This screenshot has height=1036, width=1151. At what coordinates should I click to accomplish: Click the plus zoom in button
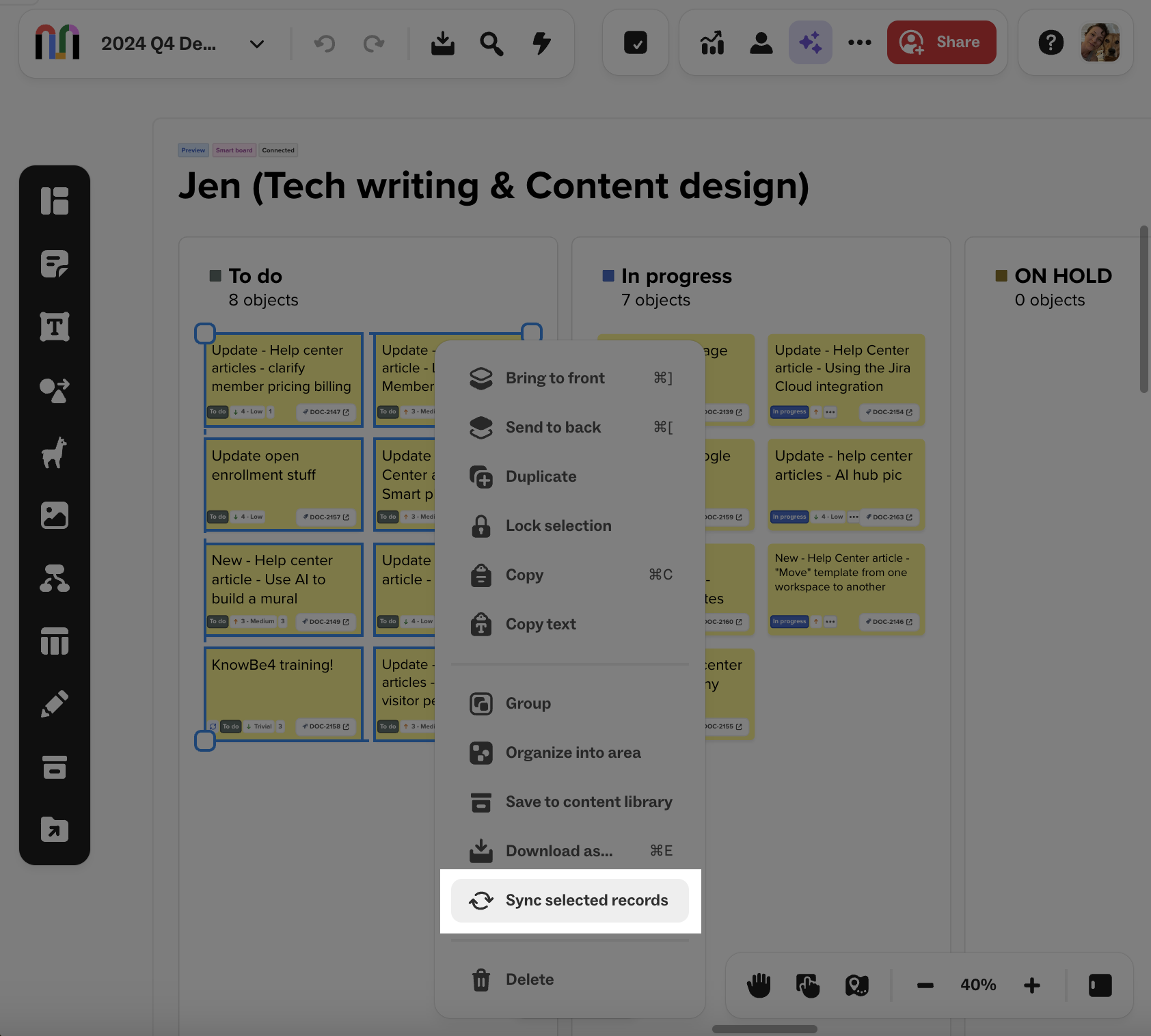click(x=1032, y=985)
